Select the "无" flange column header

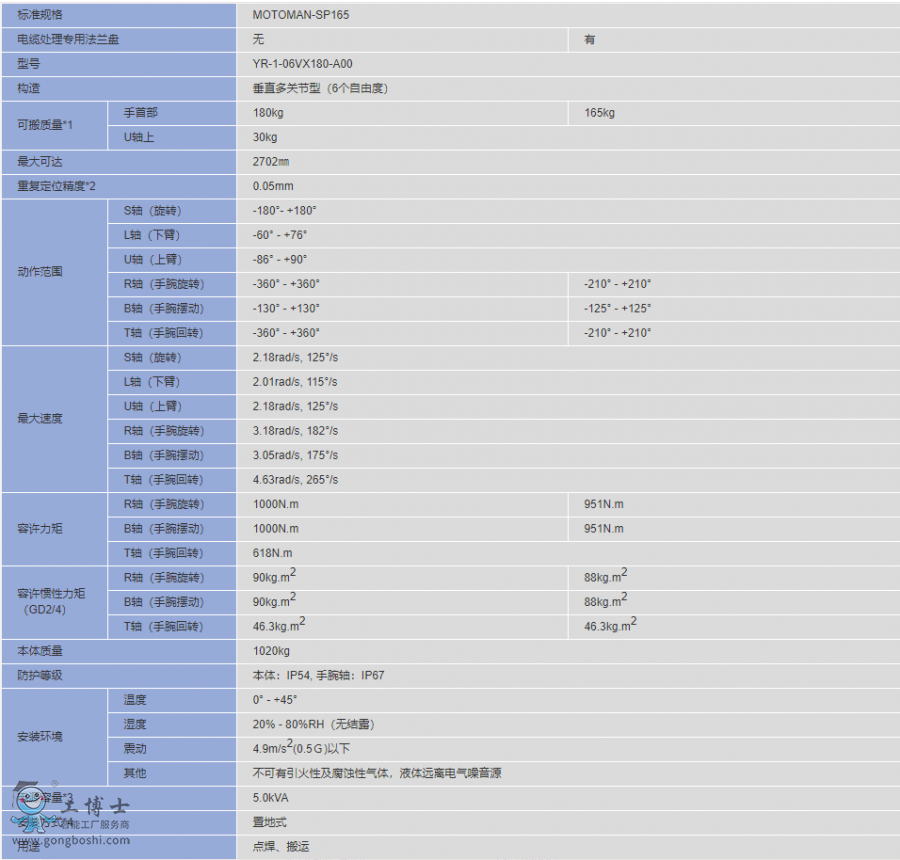258,40
